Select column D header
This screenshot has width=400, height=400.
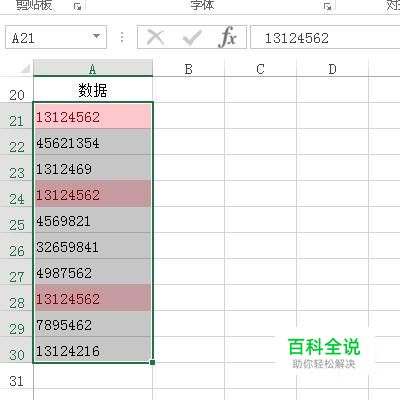click(332, 69)
